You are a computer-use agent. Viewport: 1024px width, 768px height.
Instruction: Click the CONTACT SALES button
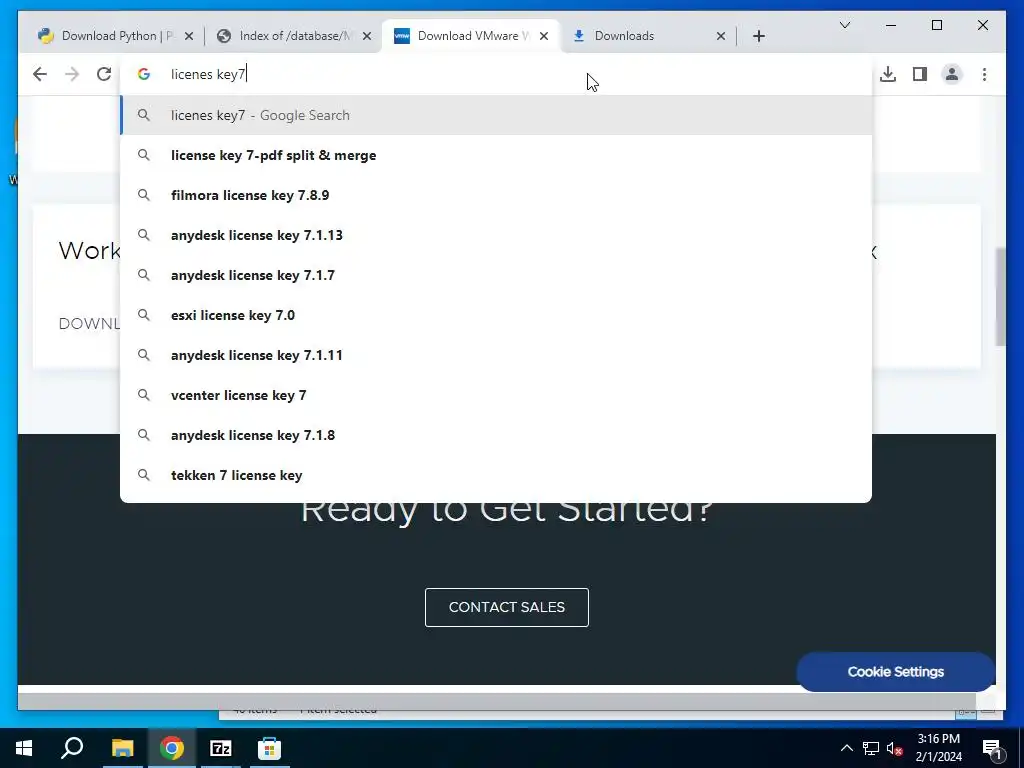coord(507,607)
